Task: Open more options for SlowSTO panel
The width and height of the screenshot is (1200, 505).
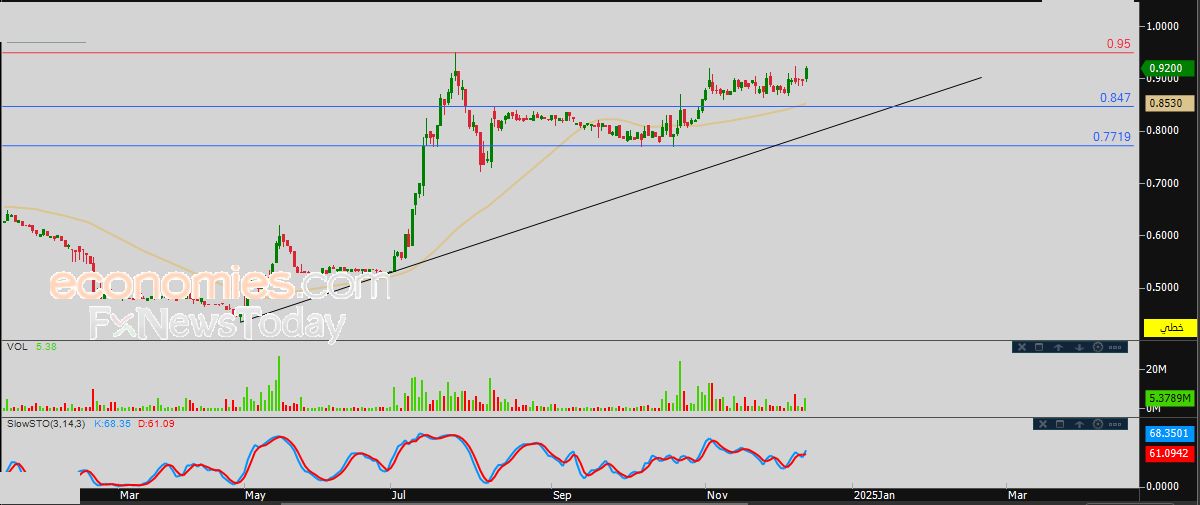Action: coord(1115,424)
